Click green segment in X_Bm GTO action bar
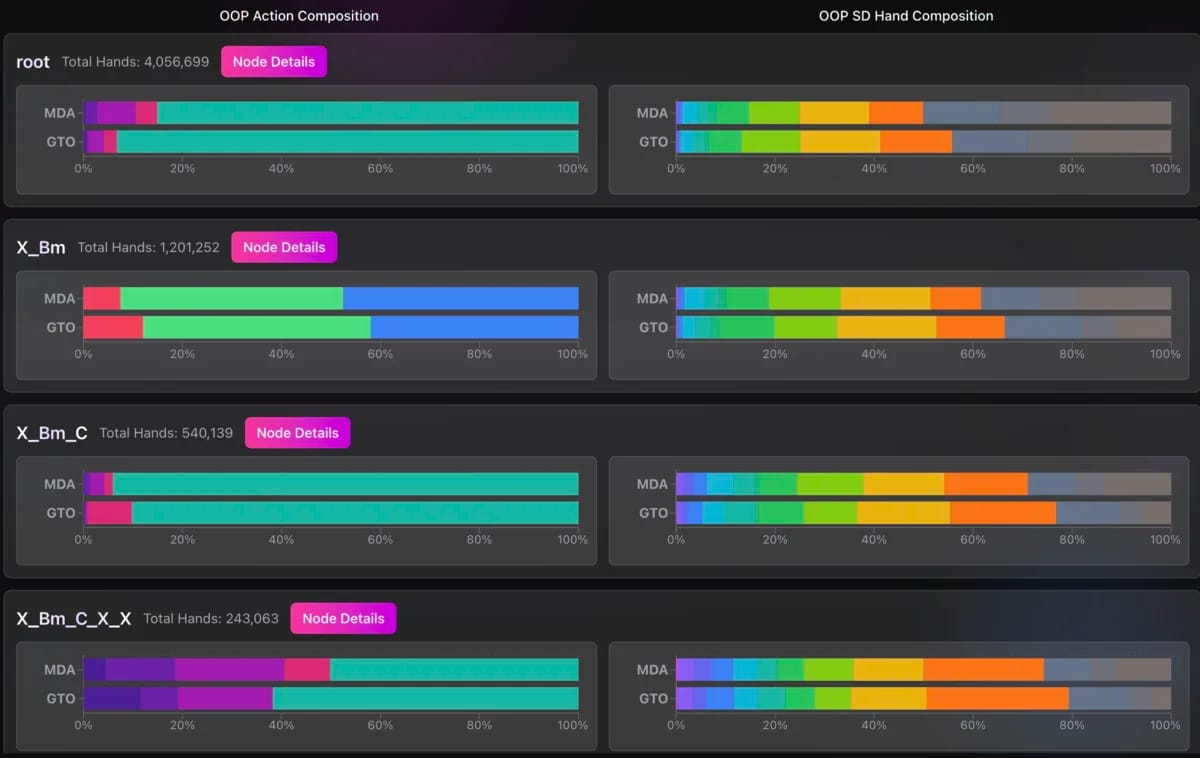This screenshot has height=758, width=1200. 256,327
